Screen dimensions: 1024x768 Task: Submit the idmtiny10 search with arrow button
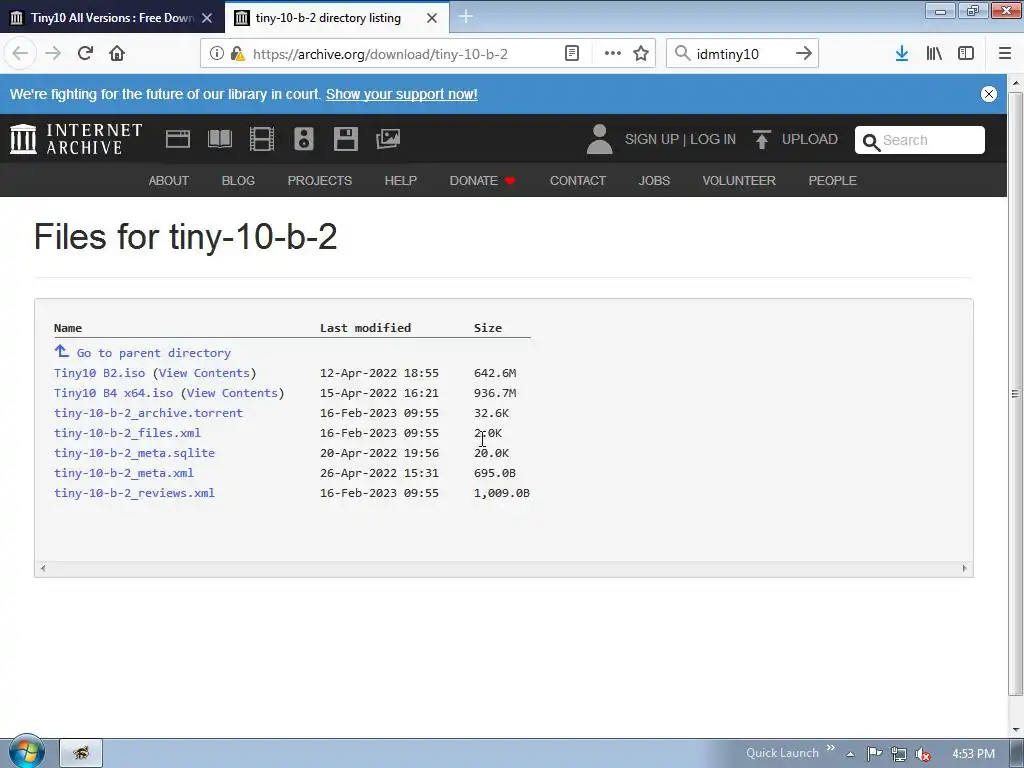[804, 54]
